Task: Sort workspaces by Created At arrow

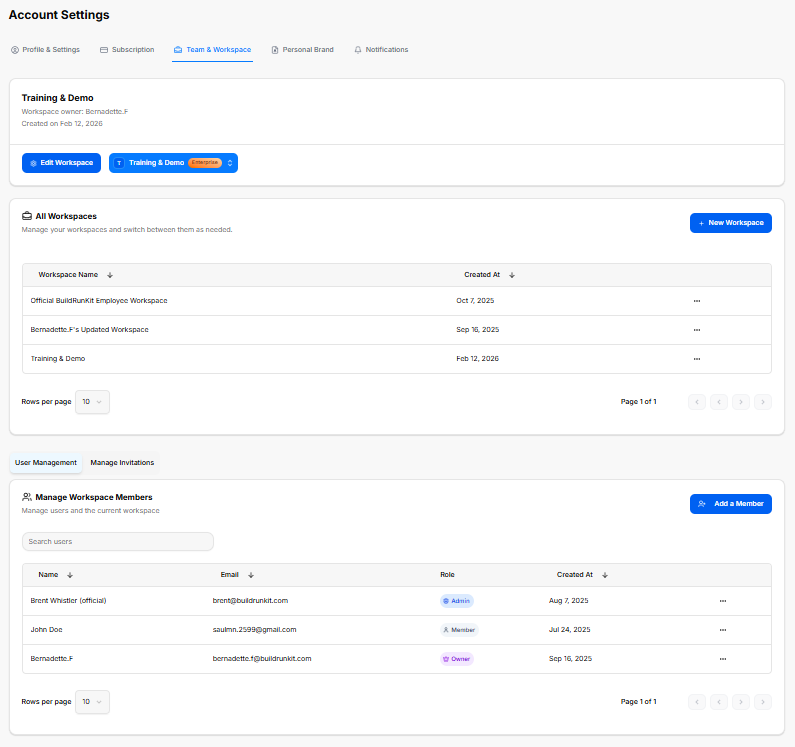Action: [x=512, y=275]
